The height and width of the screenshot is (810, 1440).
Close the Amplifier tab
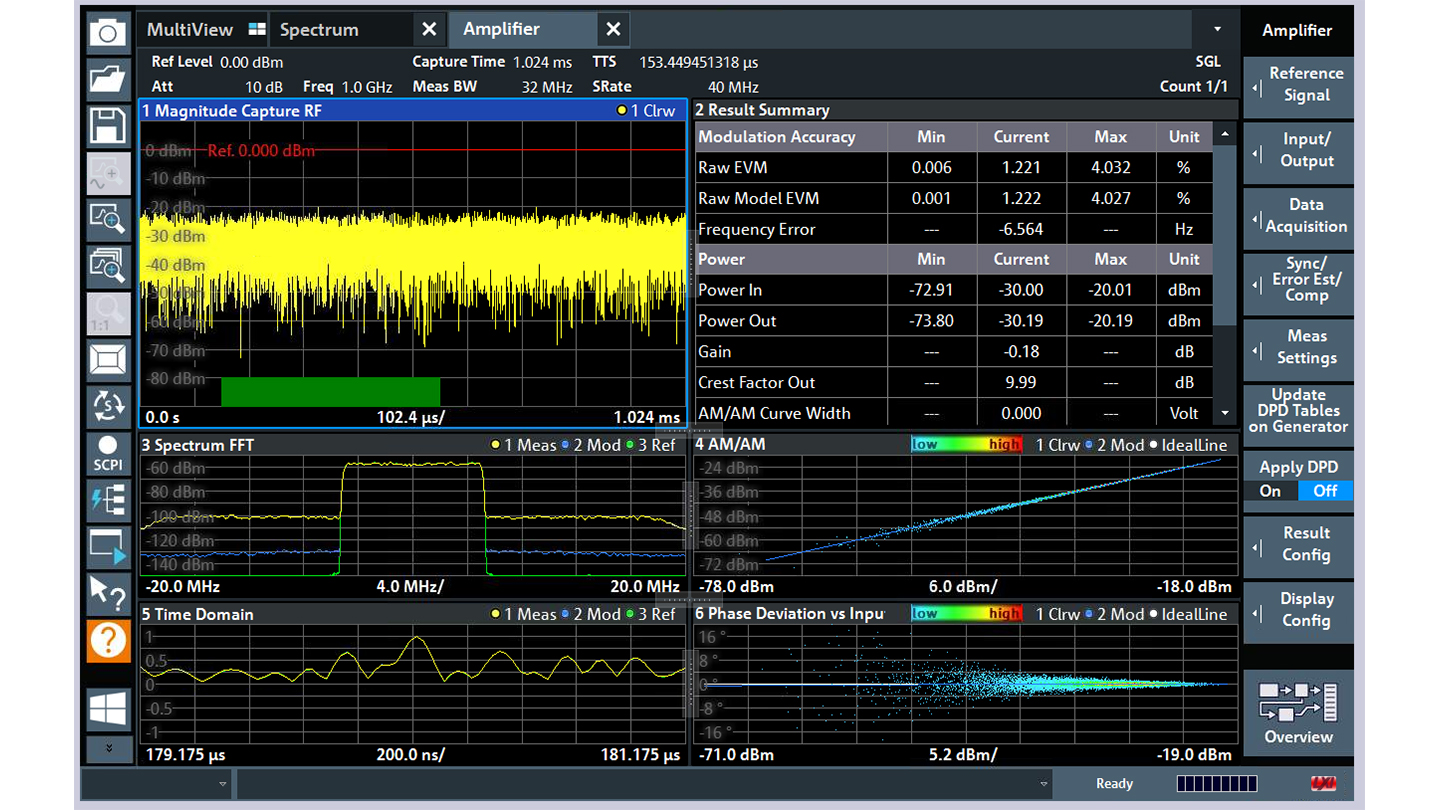(x=613, y=30)
